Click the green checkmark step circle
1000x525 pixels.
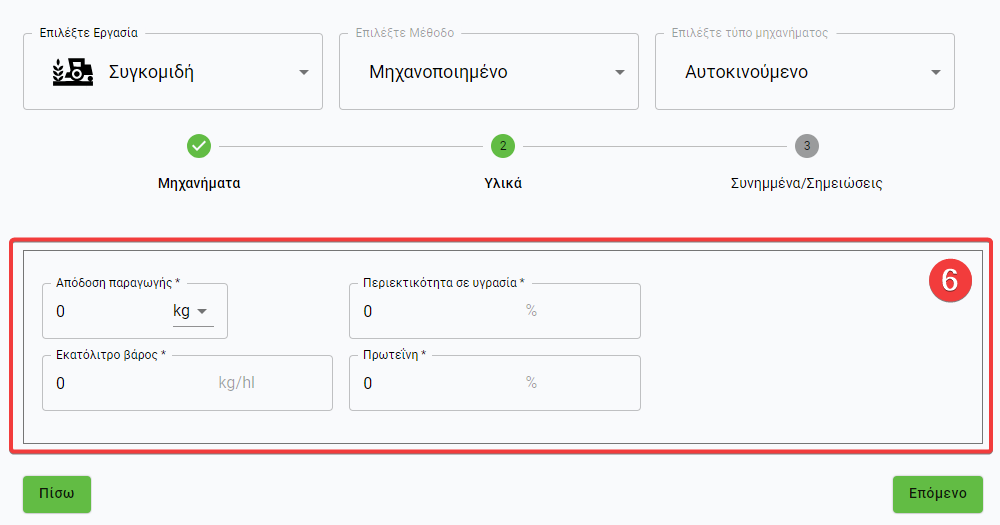coord(199,146)
